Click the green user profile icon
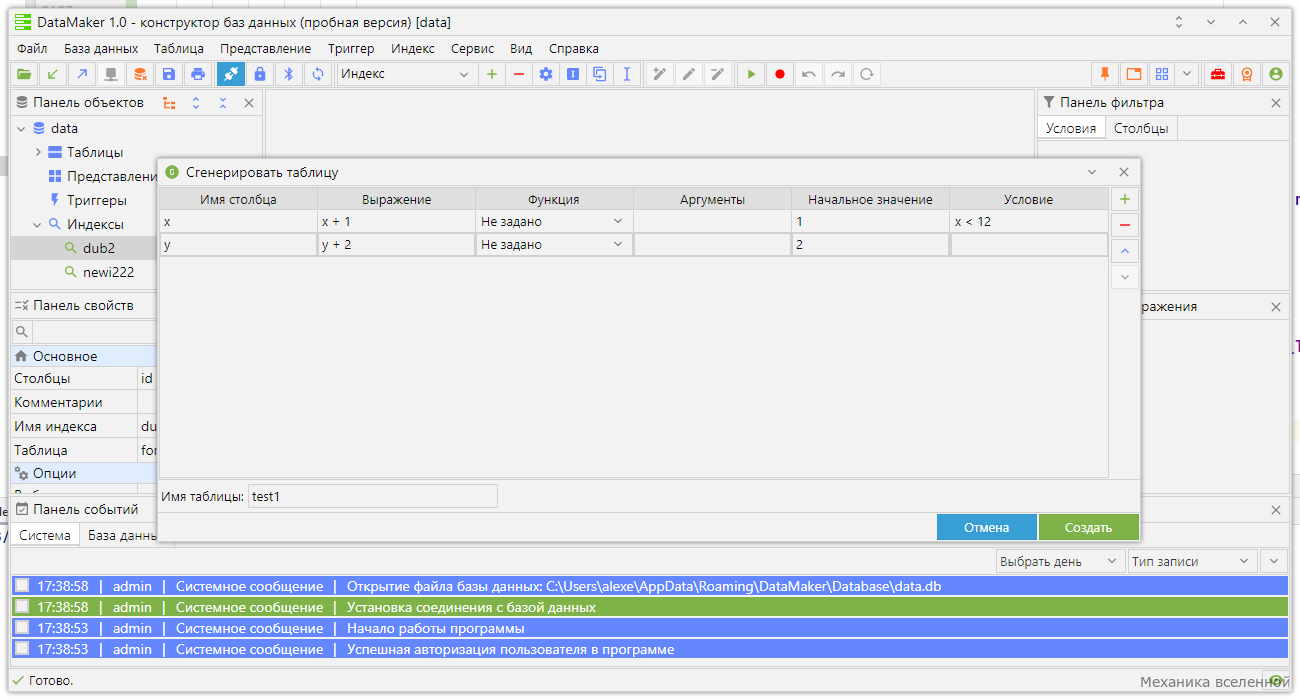This screenshot has height=700, width=1300. (1275, 74)
